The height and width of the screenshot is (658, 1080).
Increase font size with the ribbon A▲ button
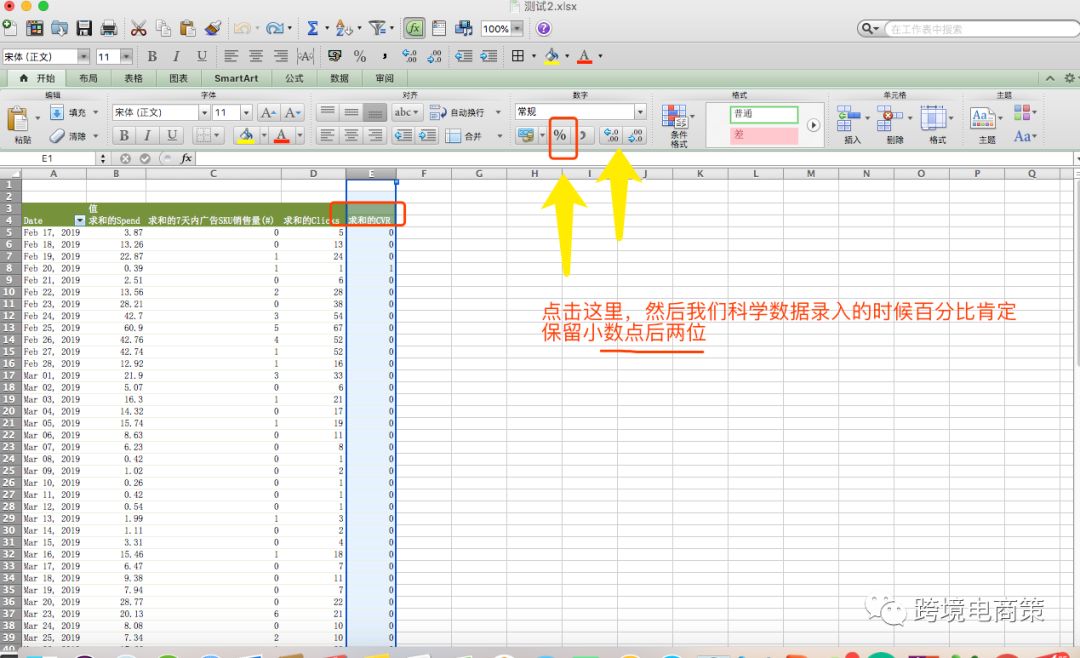click(268, 112)
